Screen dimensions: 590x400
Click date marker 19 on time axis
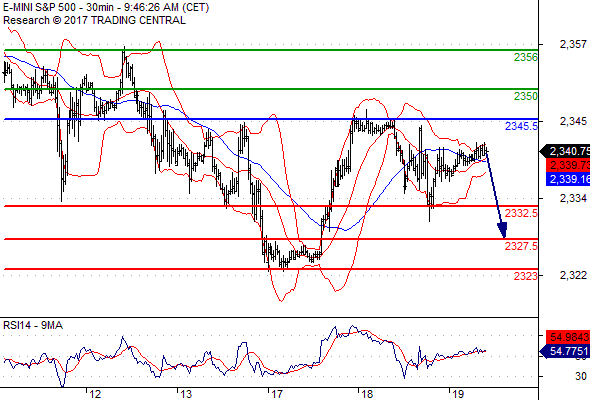[458, 394]
